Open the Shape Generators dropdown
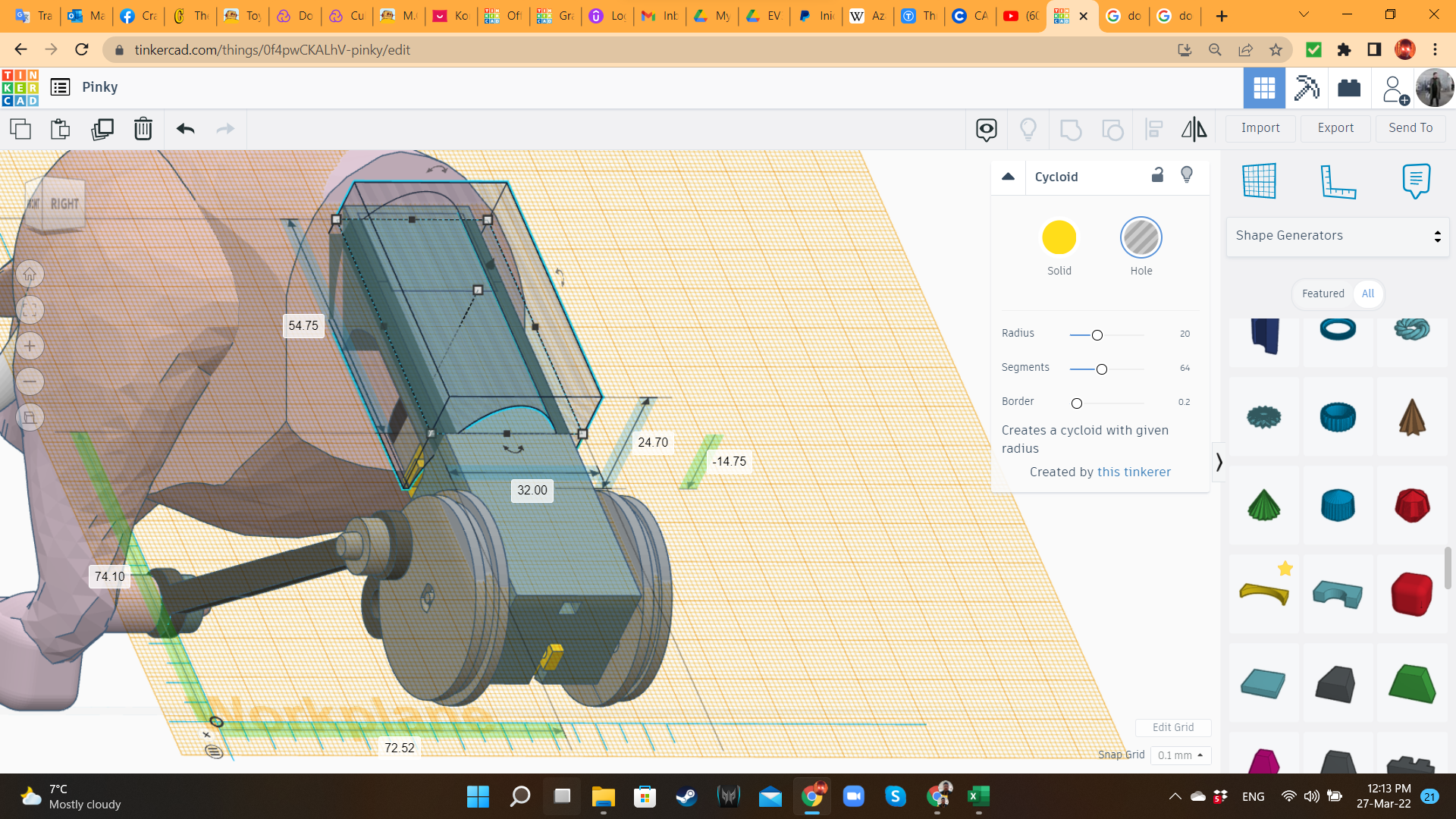This screenshot has width=1456, height=819. click(x=1337, y=236)
